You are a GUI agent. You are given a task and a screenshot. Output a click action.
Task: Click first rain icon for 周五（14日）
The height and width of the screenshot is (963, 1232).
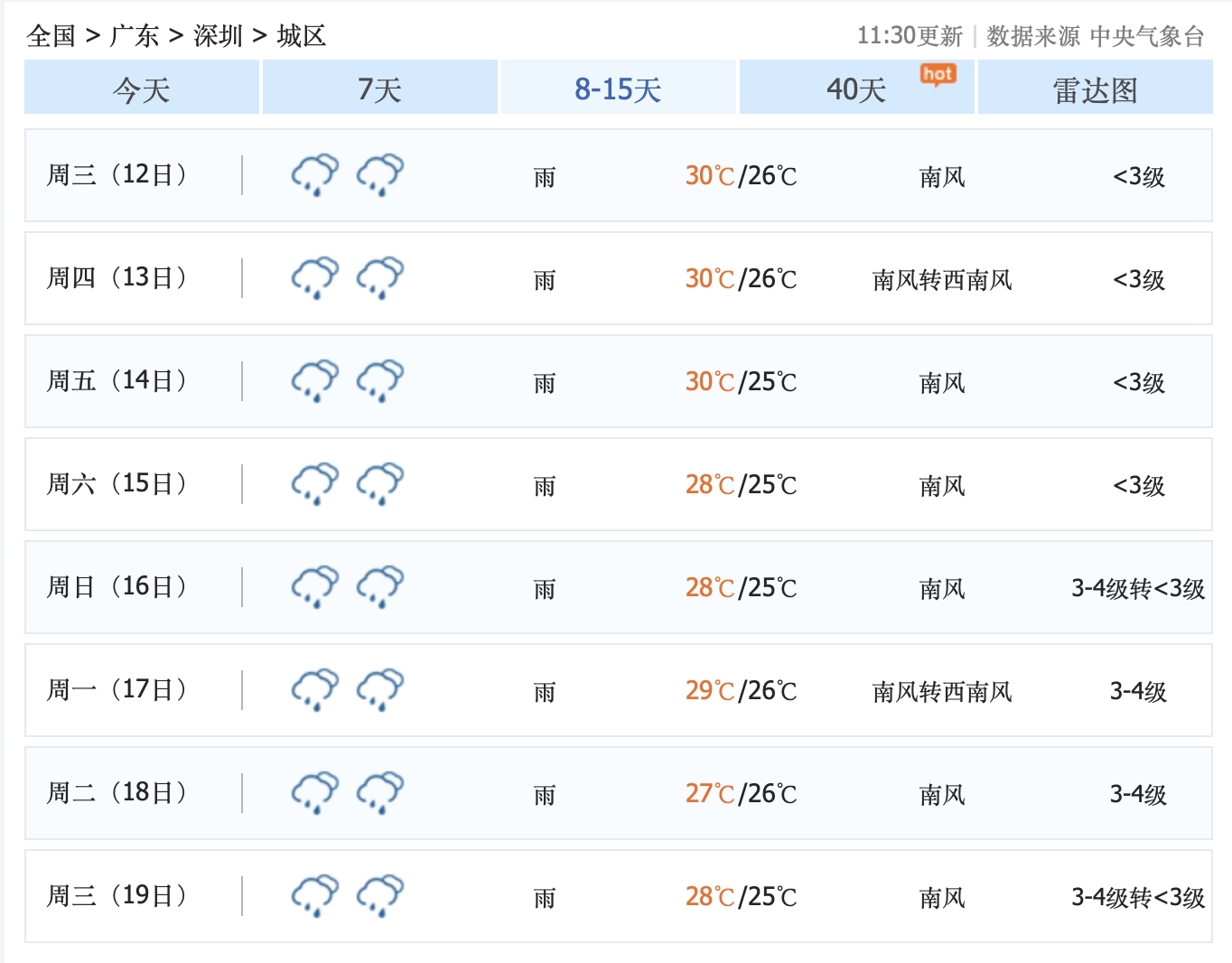315,381
